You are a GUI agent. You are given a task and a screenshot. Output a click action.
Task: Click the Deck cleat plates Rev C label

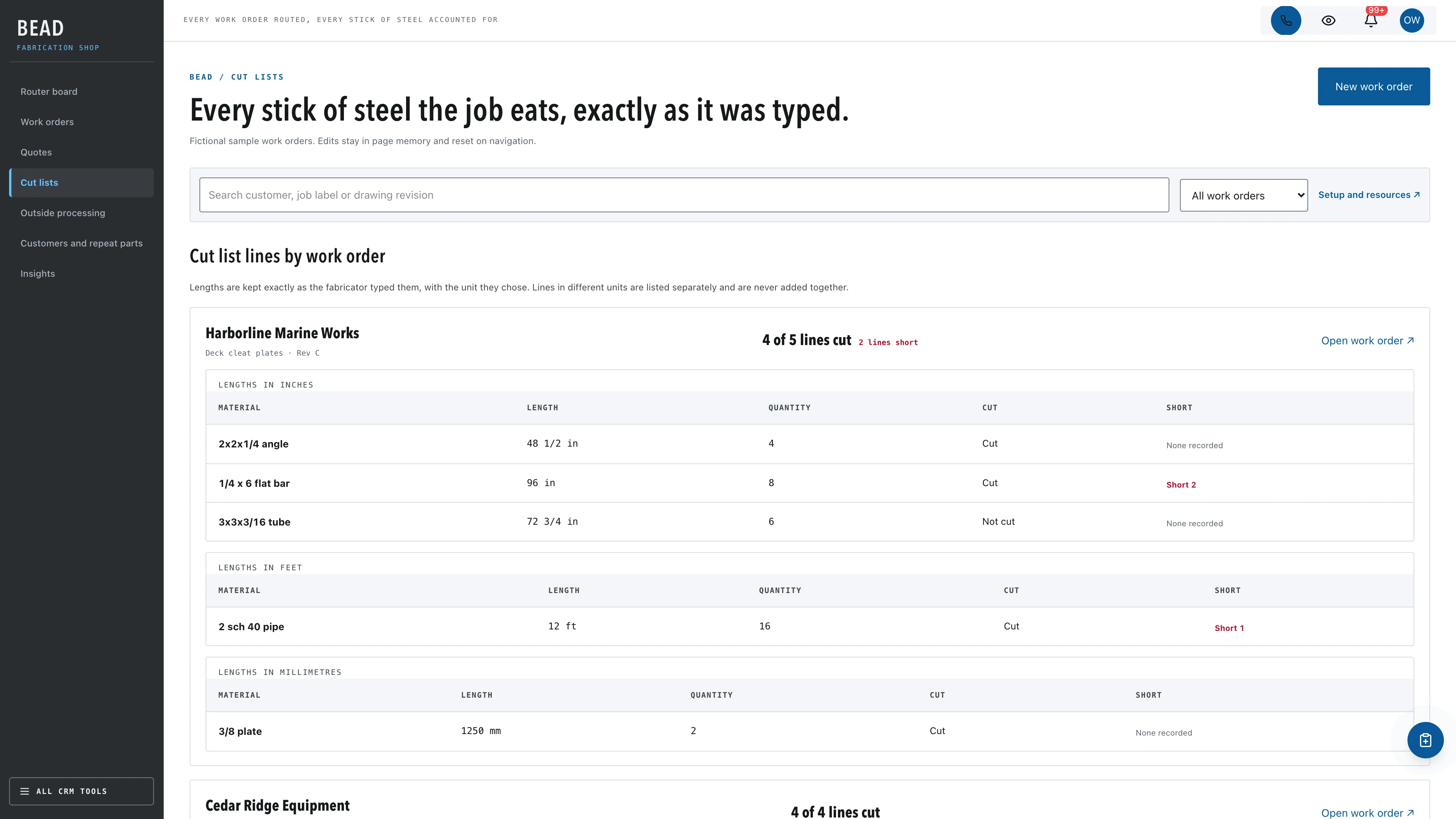(x=262, y=353)
